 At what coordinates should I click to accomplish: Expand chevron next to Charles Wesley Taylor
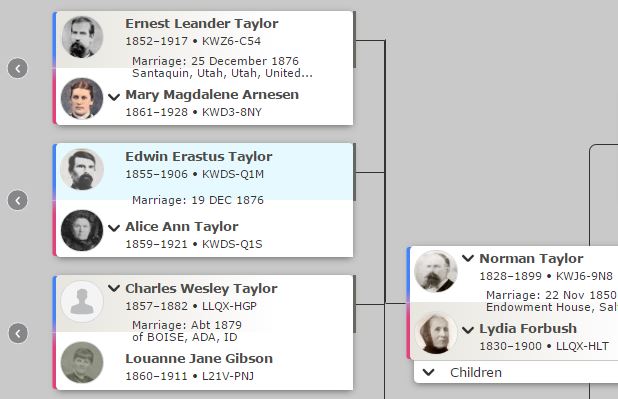(x=114, y=288)
